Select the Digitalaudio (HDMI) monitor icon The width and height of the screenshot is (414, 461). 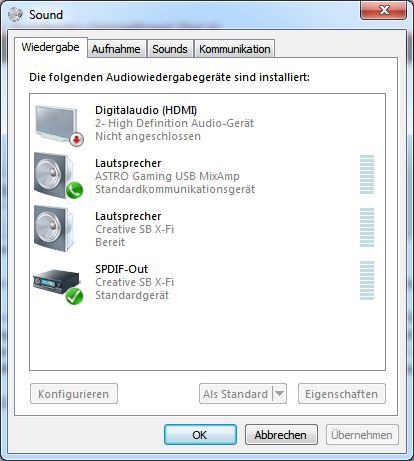pyautogui.click(x=58, y=125)
